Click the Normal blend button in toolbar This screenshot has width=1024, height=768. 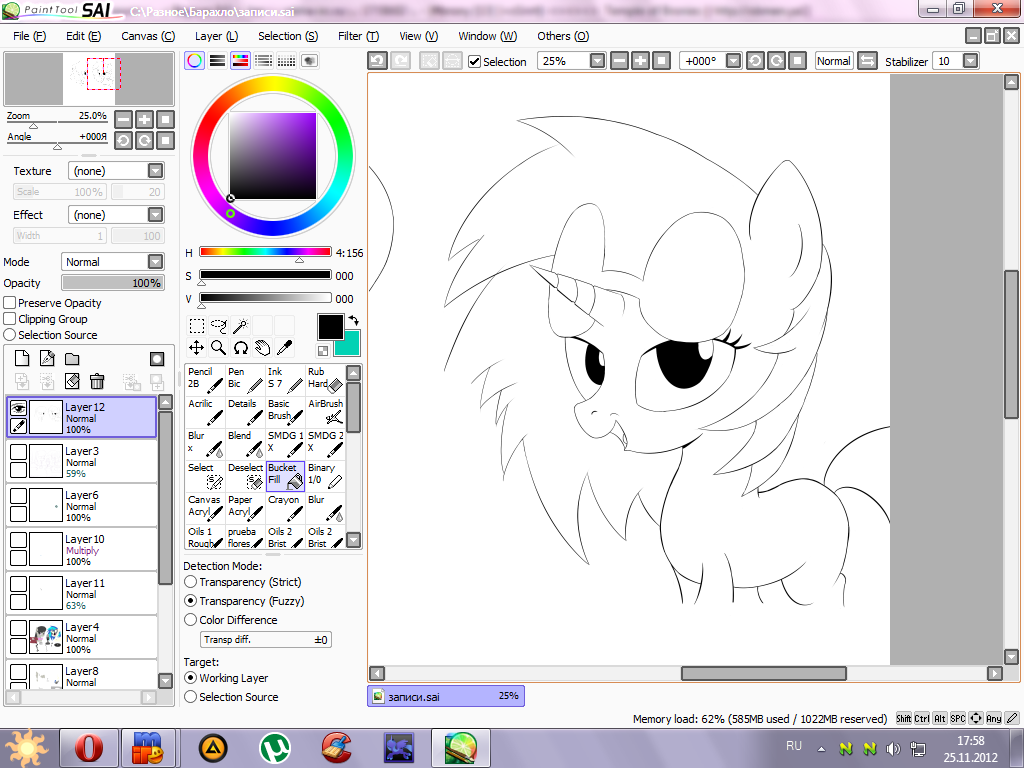coord(834,61)
